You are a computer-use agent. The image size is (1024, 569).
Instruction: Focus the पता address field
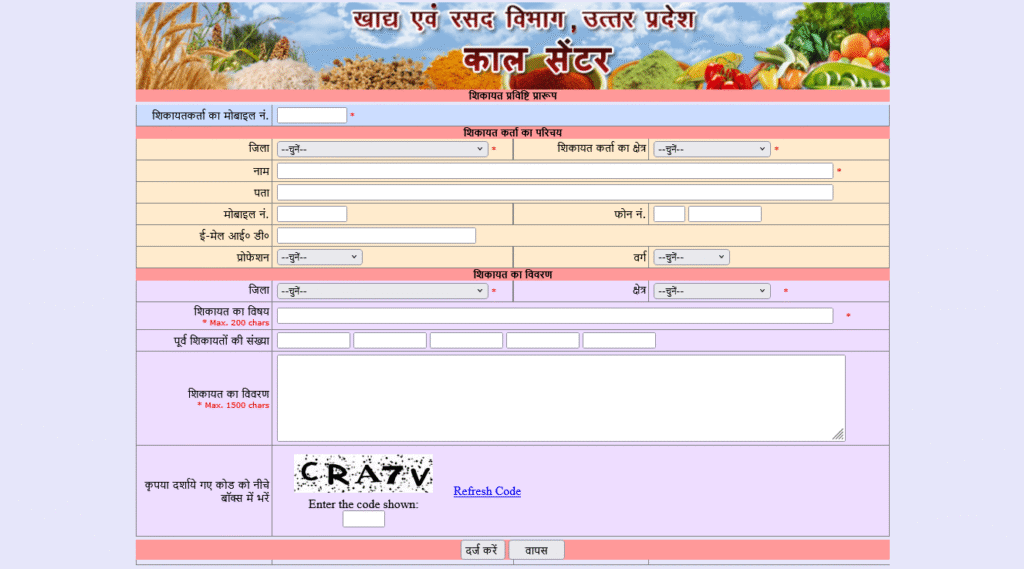pos(554,192)
